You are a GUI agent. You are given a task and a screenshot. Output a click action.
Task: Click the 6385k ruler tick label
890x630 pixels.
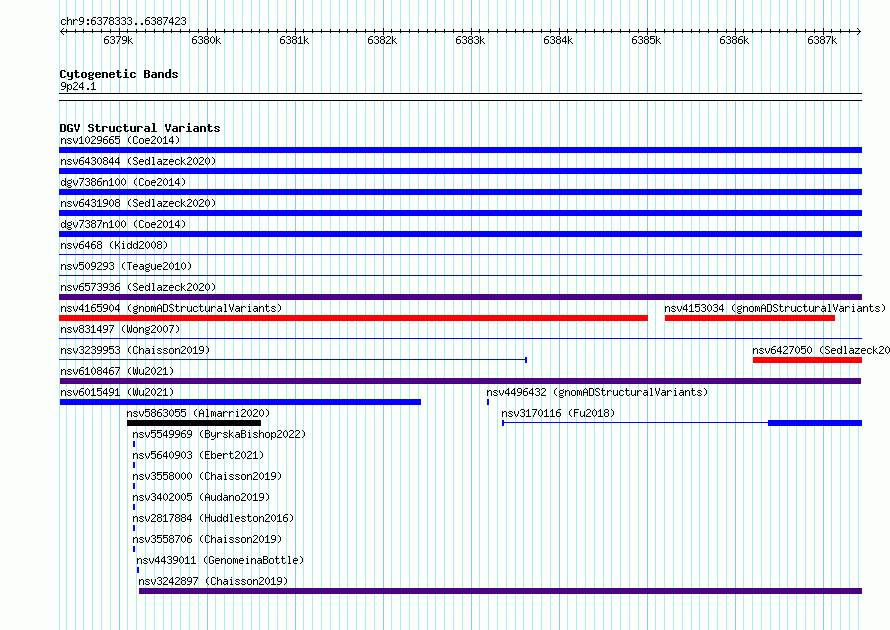[x=646, y=40]
